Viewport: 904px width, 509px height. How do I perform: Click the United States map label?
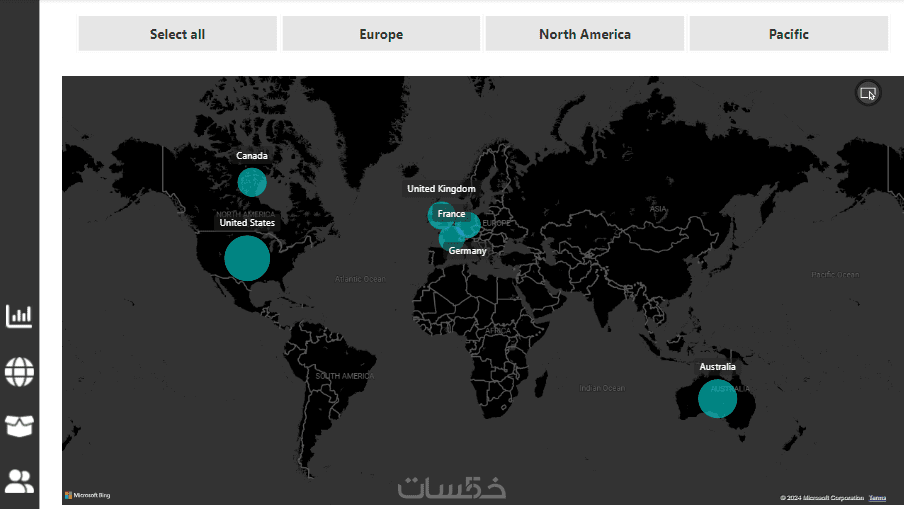pos(247,223)
